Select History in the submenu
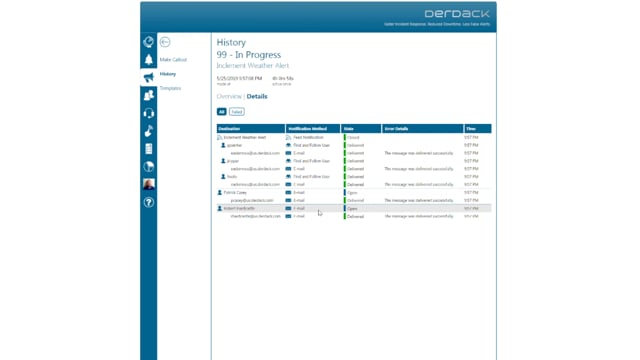Viewport: 640px width, 360px height. (x=168, y=74)
